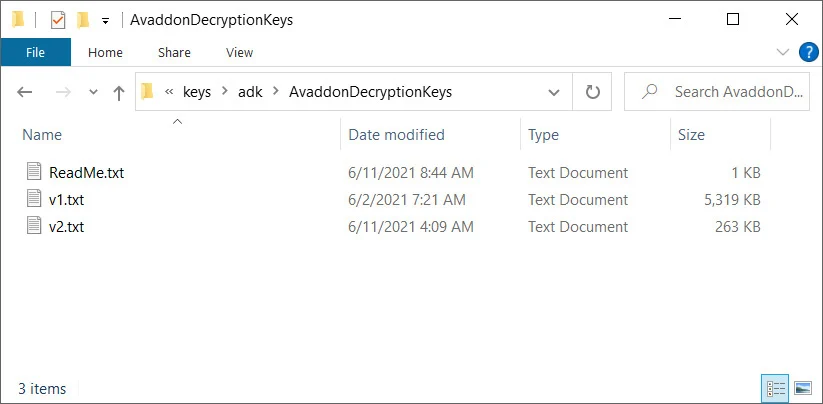Screen dimensions: 823x404
Task: Open the View ribbon tab
Action: pos(239,52)
